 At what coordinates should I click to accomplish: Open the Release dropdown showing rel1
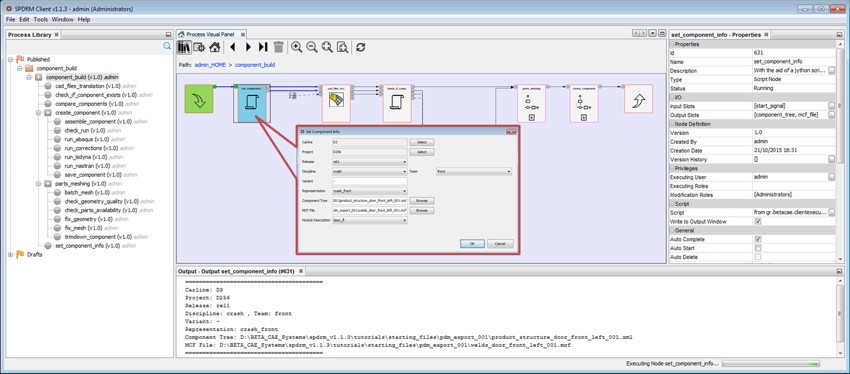tap(370, 162)
